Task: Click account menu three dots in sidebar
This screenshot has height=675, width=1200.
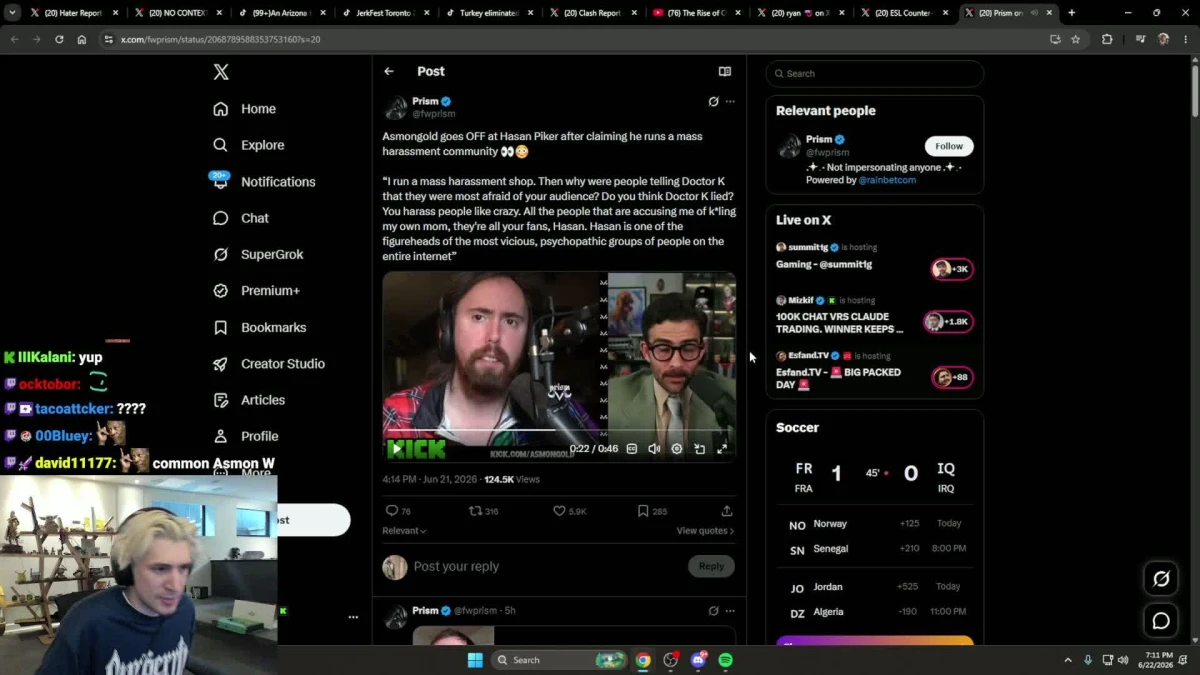Action: click(353, 617)
